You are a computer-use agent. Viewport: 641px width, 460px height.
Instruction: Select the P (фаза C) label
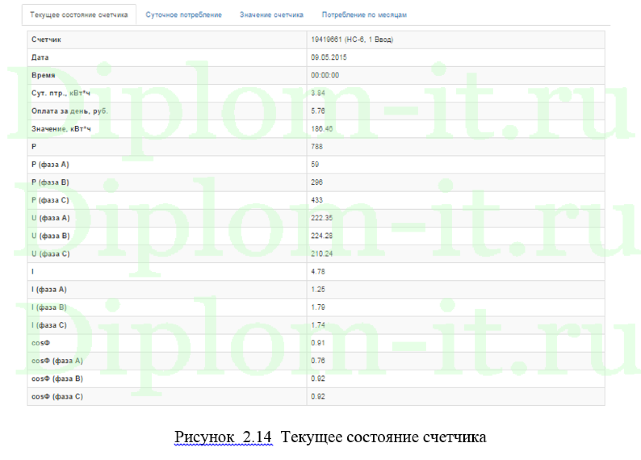[x=50, y=200]
